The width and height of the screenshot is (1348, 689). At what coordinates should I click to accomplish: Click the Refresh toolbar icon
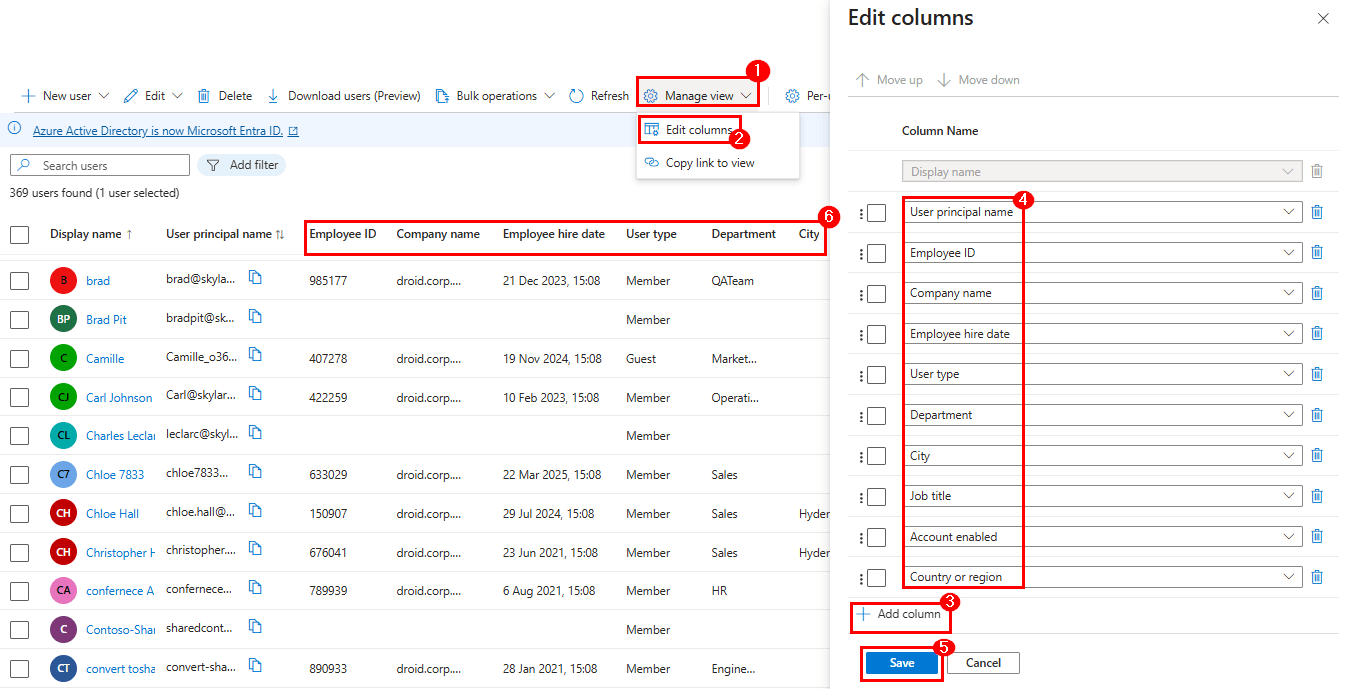[576, 96]
